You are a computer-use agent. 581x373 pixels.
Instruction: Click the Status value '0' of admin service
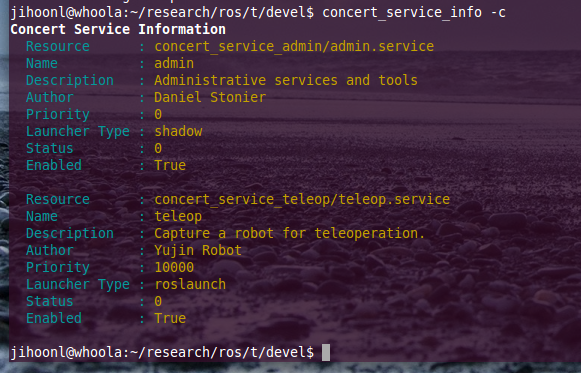coord(158,149)
